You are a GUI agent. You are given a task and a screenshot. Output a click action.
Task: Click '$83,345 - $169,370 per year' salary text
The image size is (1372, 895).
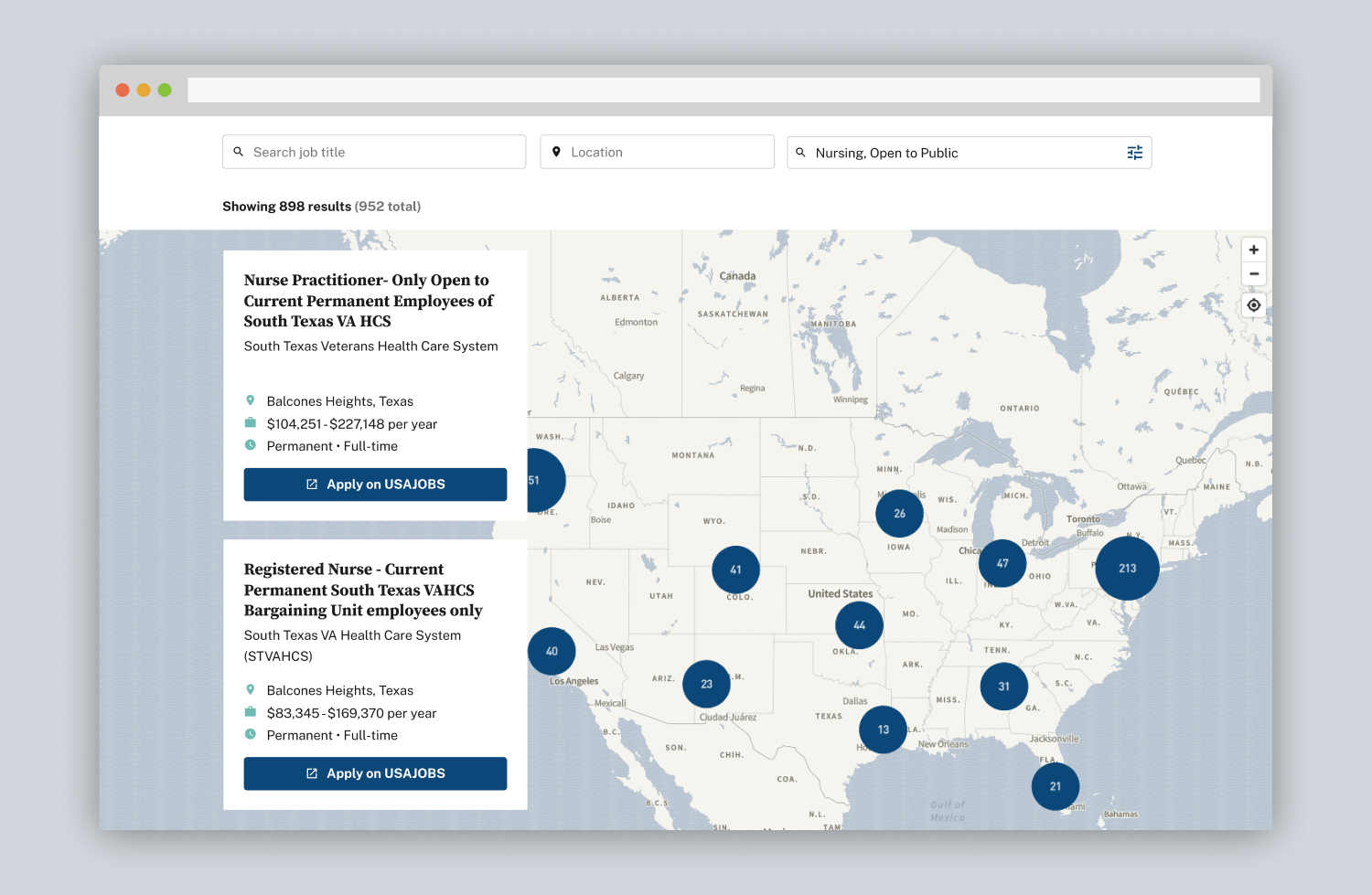tap(352, 713)
